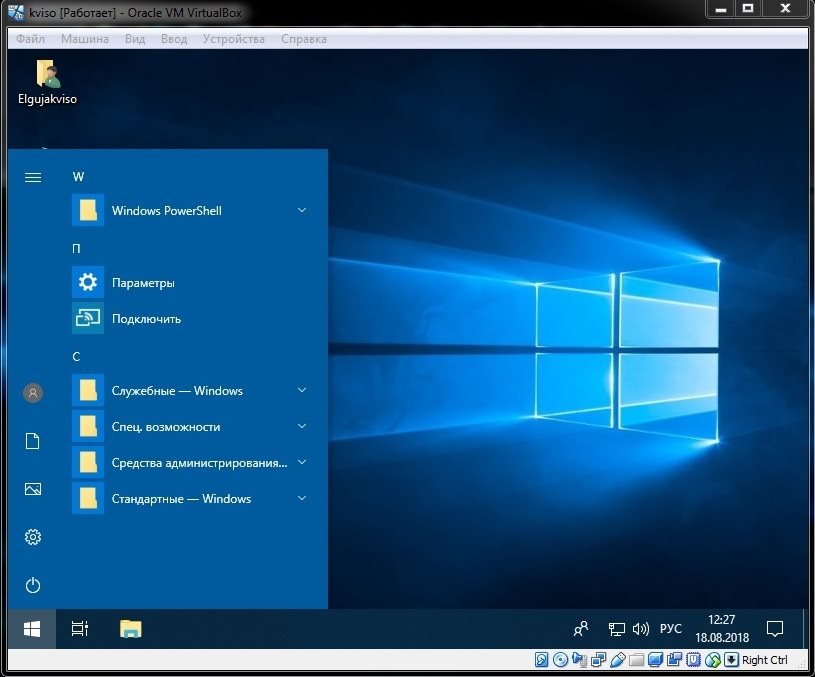Click the Подключить cast tile icon
This screenshot has width=815, height=677.
tap(88, 318)
